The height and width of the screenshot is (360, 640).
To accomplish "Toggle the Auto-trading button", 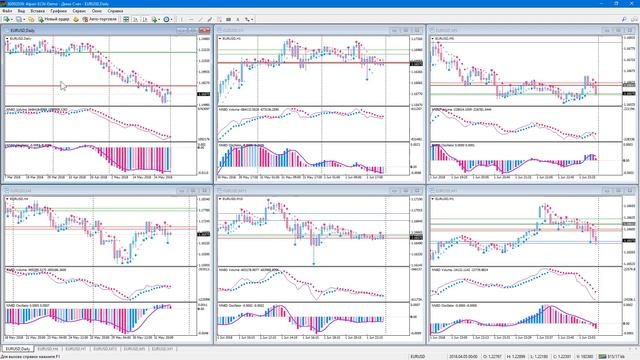I will tap(100, 19).
